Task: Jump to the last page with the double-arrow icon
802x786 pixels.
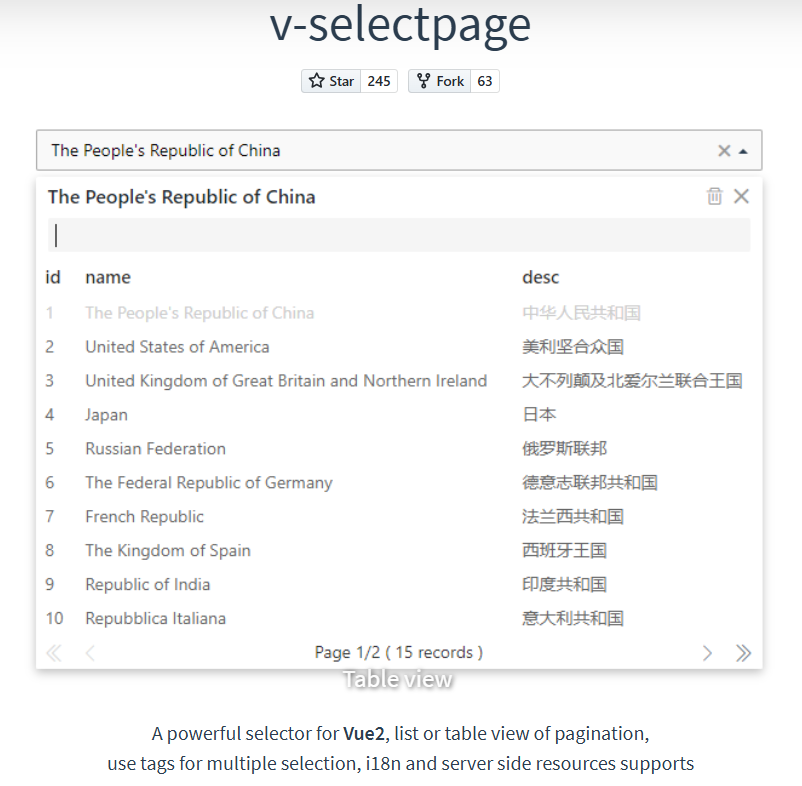Action: (x=743, y=652)
